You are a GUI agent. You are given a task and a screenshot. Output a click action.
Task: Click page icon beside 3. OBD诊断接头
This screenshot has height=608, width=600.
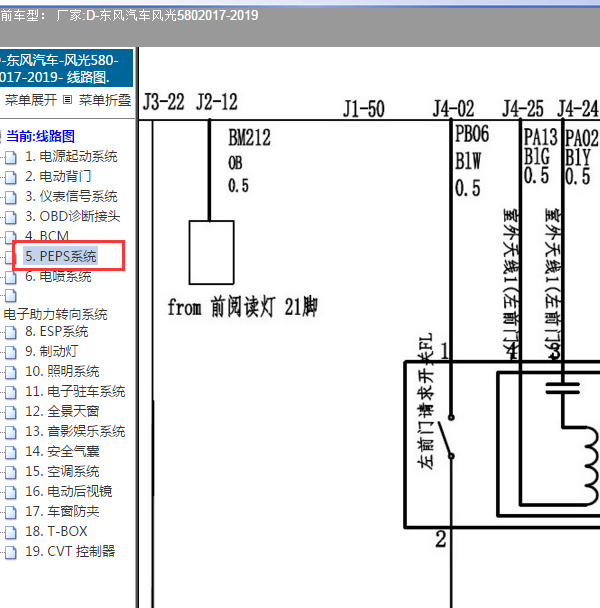[10, 217]
